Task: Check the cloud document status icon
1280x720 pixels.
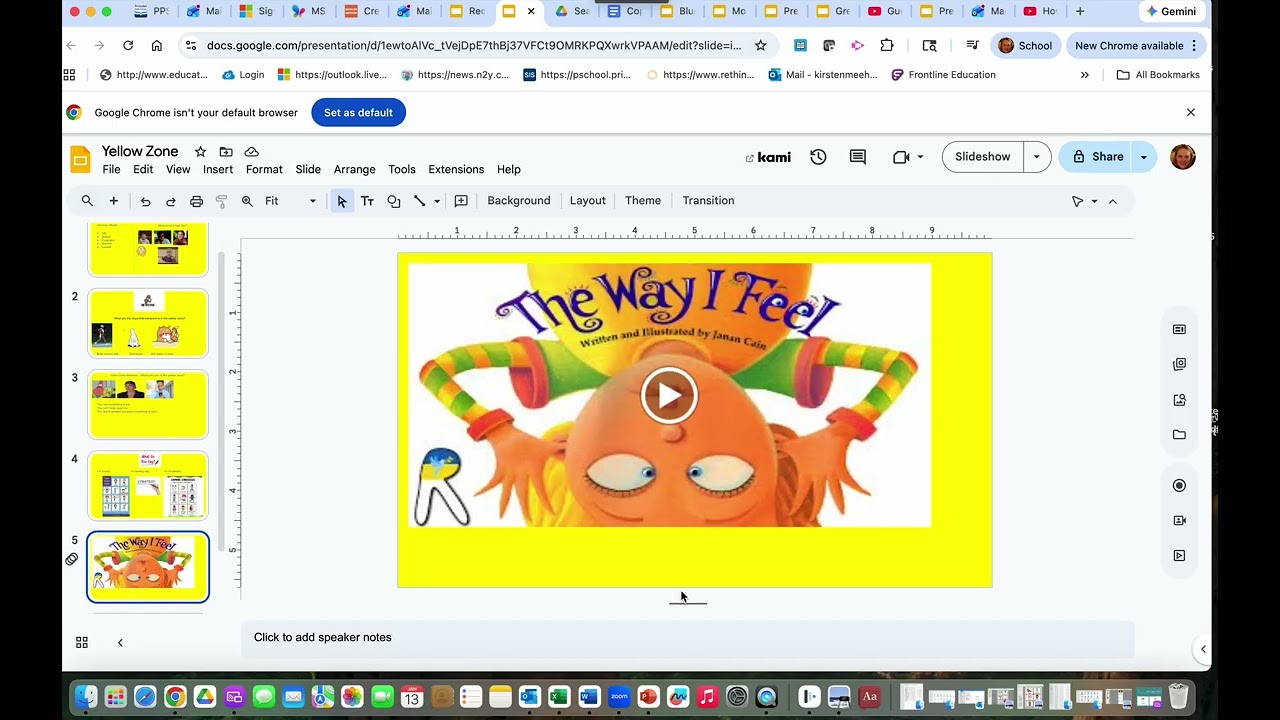Action: click(x=252, y=152)
